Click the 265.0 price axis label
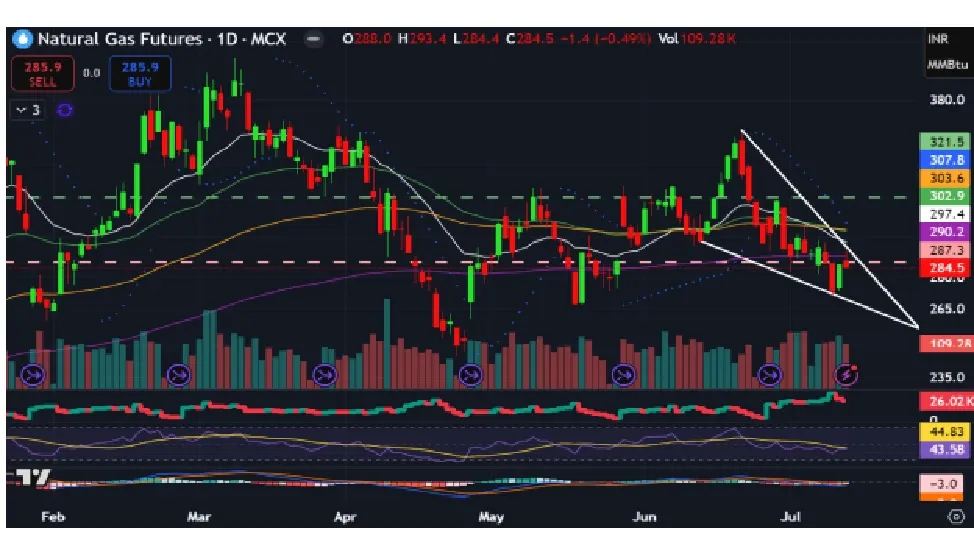Screen dimensions: 974x548 point(947,308)
